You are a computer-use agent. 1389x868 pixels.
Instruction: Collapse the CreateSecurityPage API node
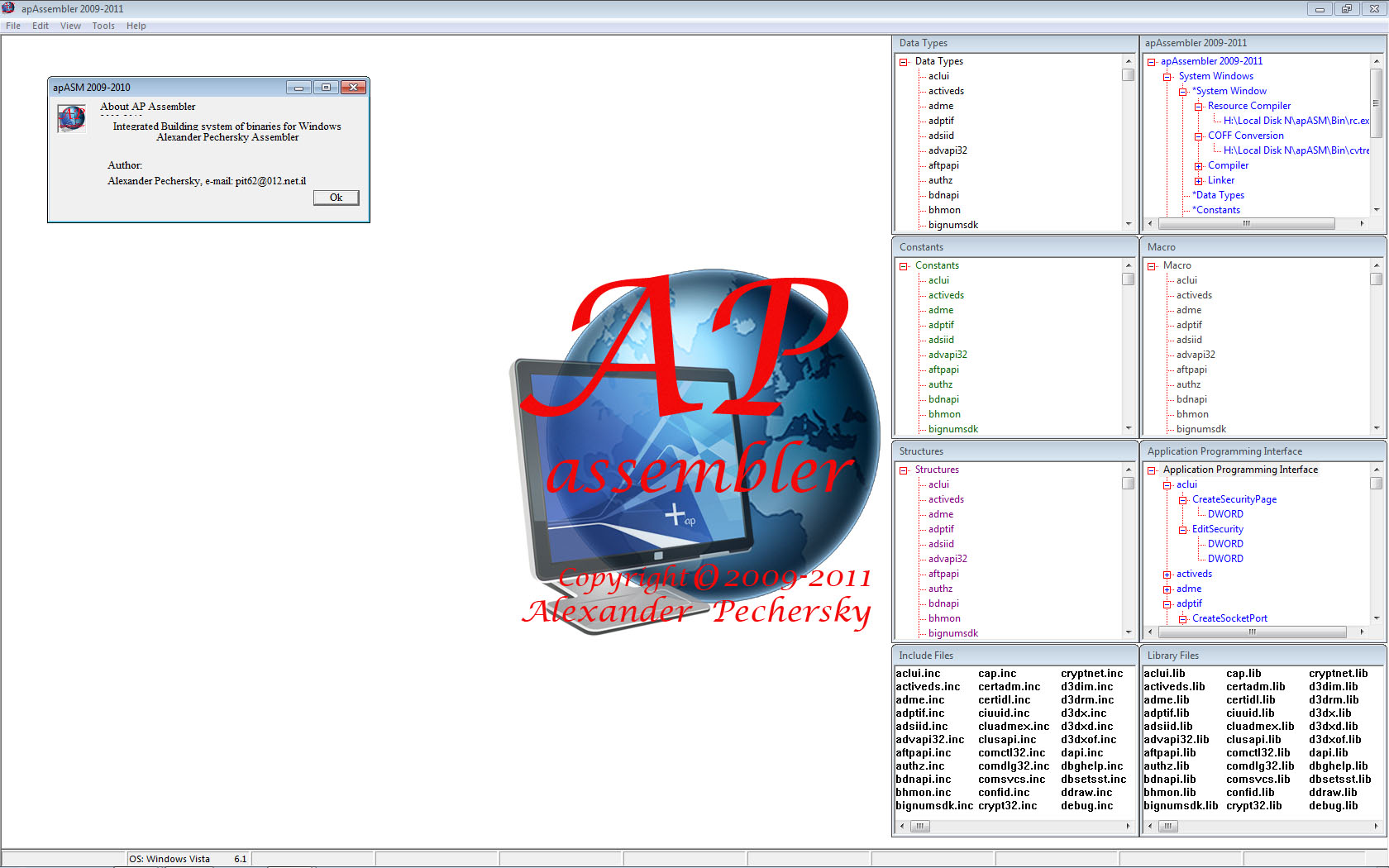pos(1183,500)
